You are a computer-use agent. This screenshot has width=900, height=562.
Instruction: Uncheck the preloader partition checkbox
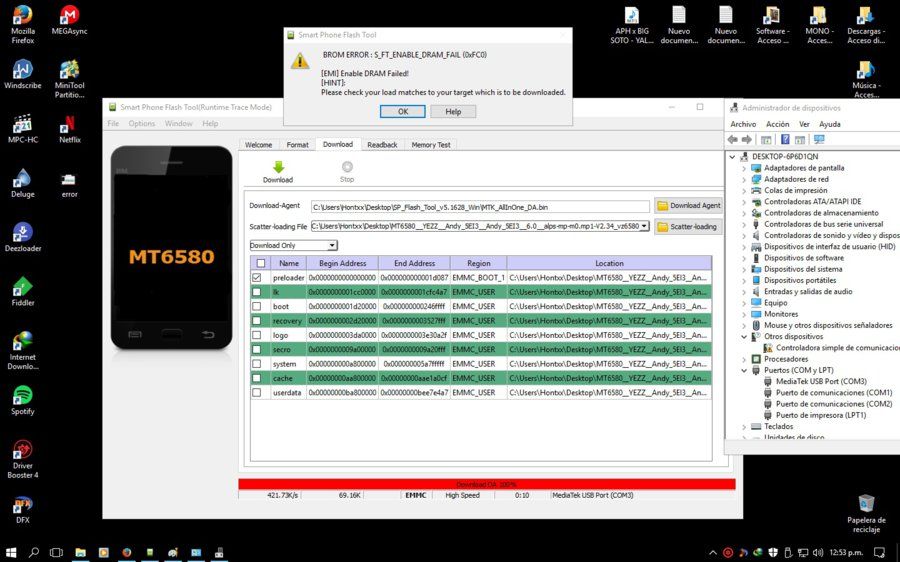coord(257,277)
